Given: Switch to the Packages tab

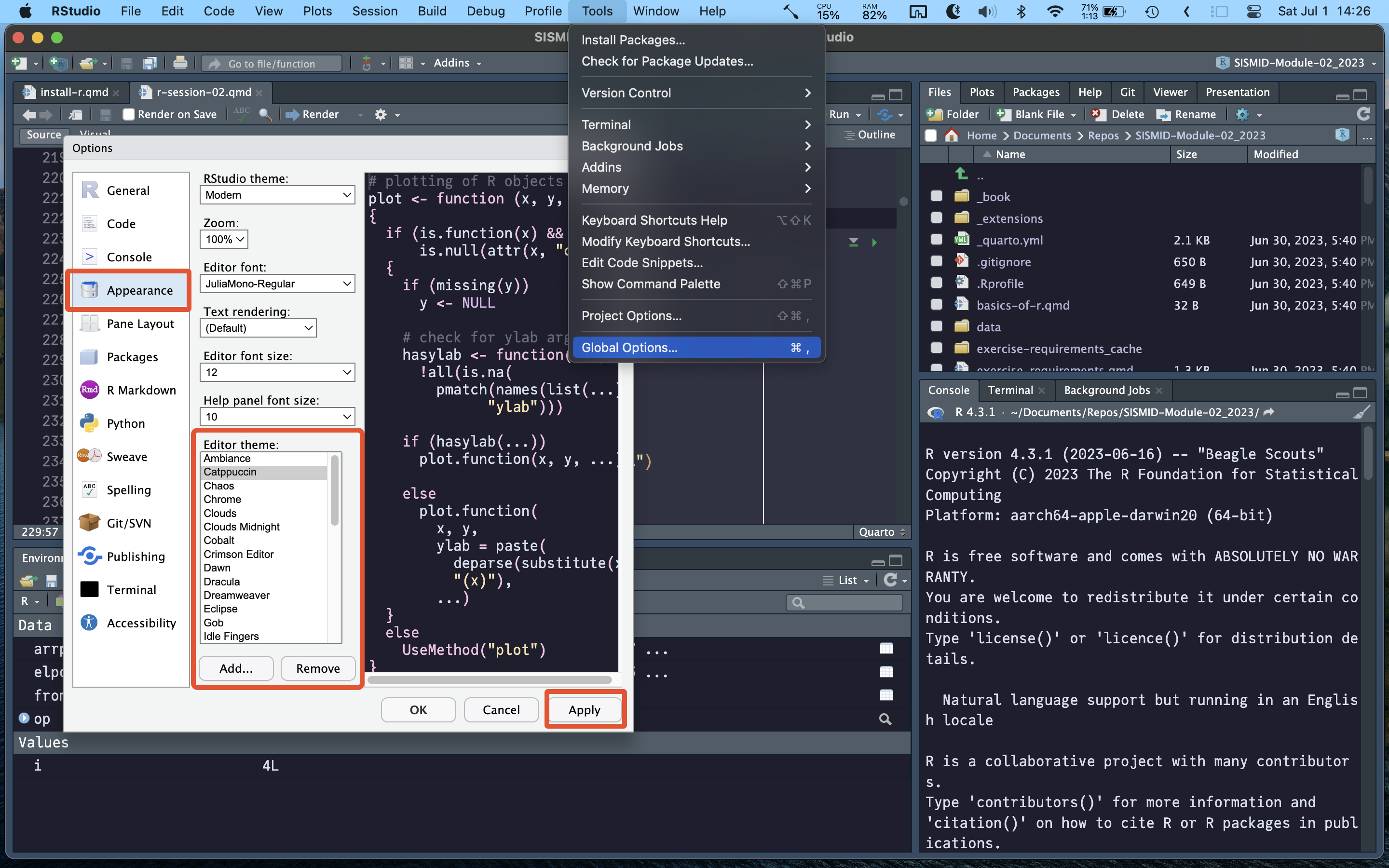Looking at the screenshot, I should [1035, 93].
